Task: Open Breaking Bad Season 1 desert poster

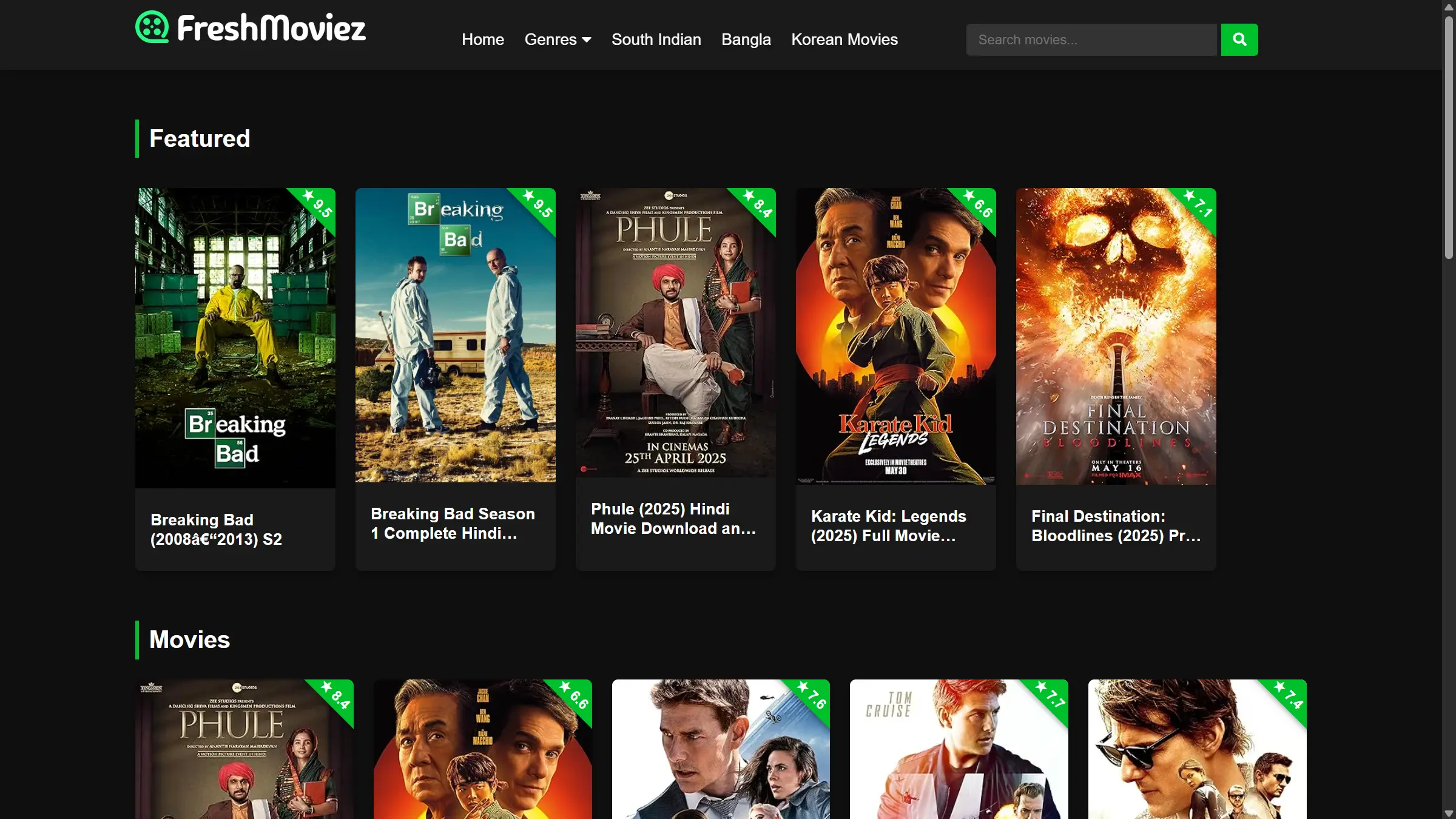Action: pos(455,335)
